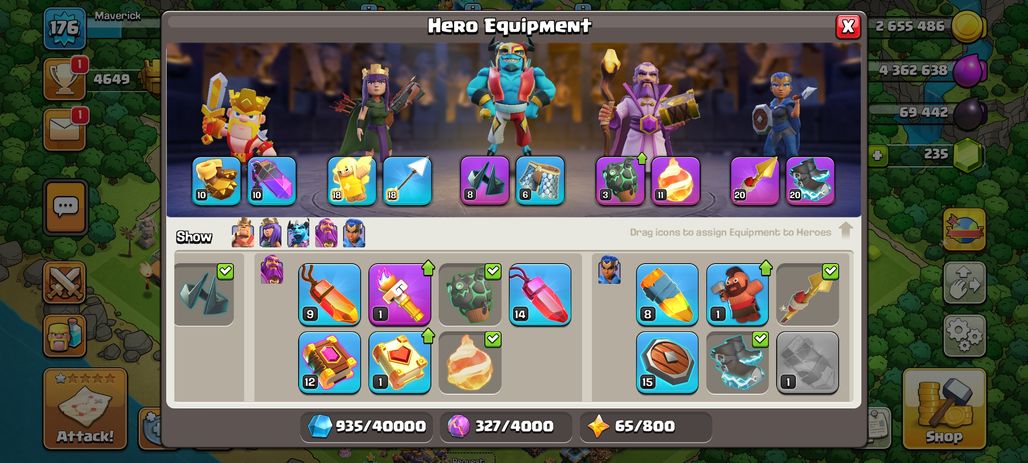This screenshot has width=1028, height=463.
Task: Select the equipped green rock puppet with checkmark
Action: 469,294
